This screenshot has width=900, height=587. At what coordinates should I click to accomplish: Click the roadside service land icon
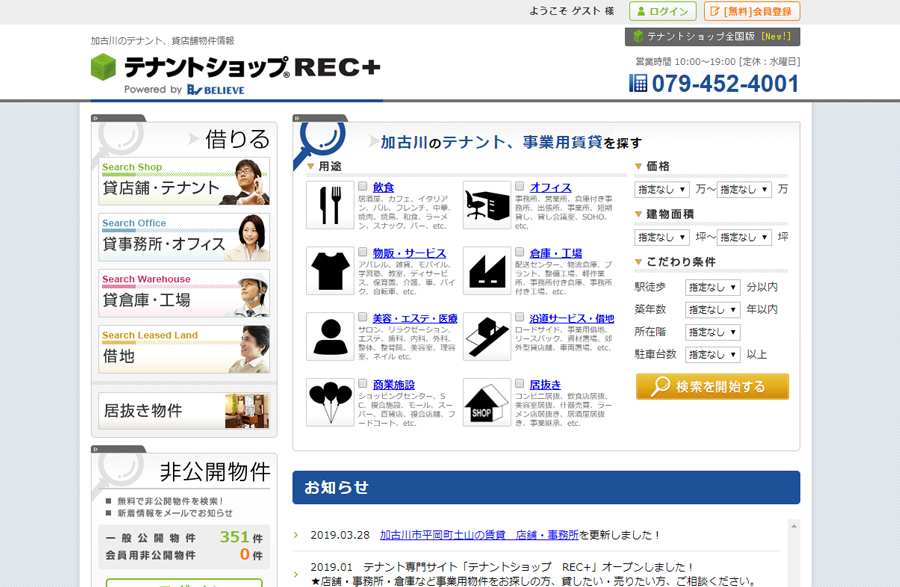(x=487, y=336)
